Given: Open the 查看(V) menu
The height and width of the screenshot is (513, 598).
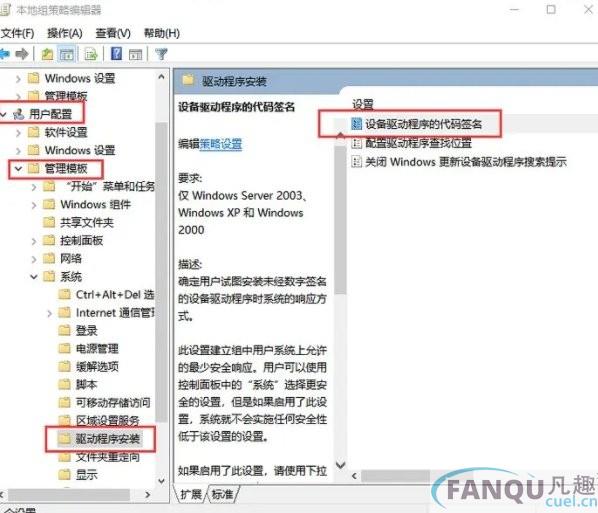Looking at the screenshot, I should click(x=113, y=33).
